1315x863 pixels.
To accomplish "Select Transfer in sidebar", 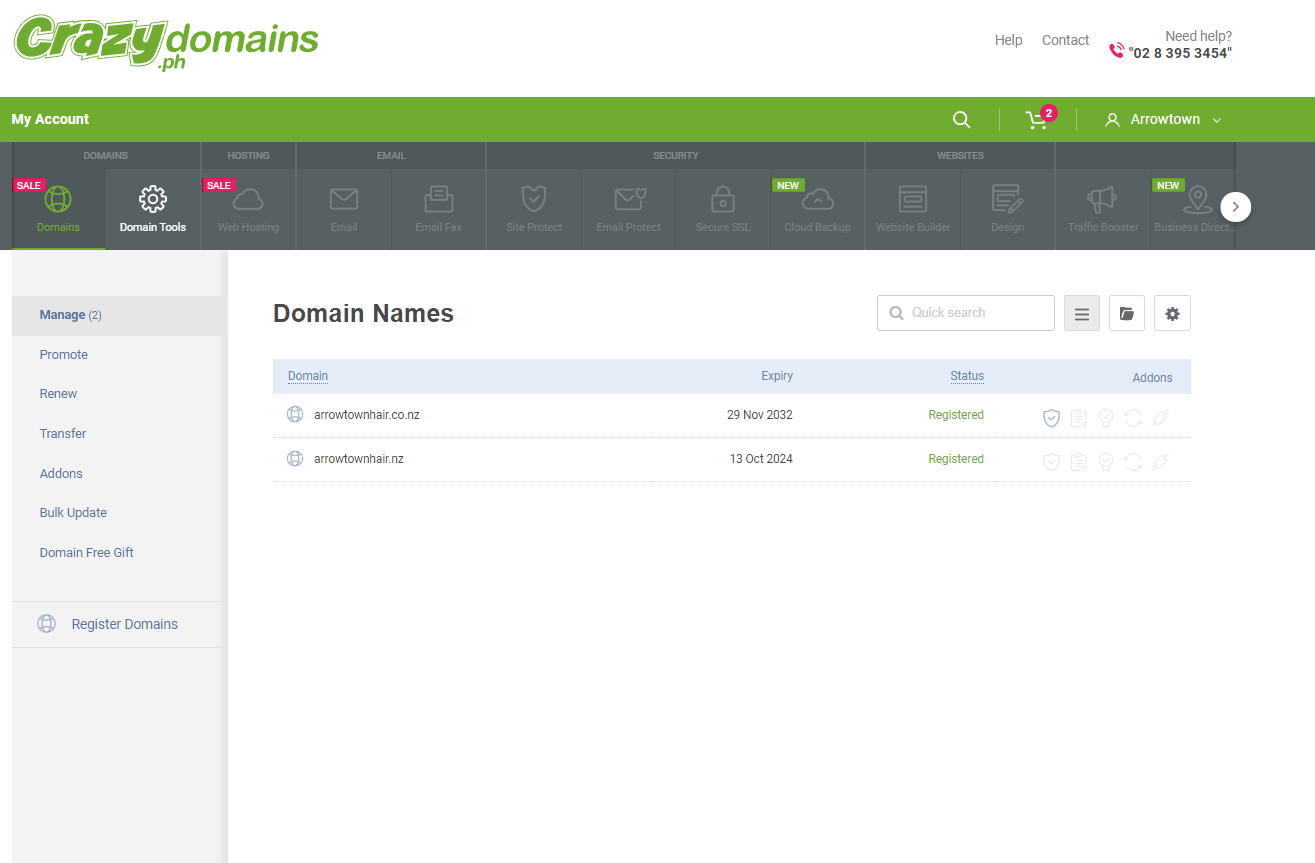I will click(x=63, y=434).
